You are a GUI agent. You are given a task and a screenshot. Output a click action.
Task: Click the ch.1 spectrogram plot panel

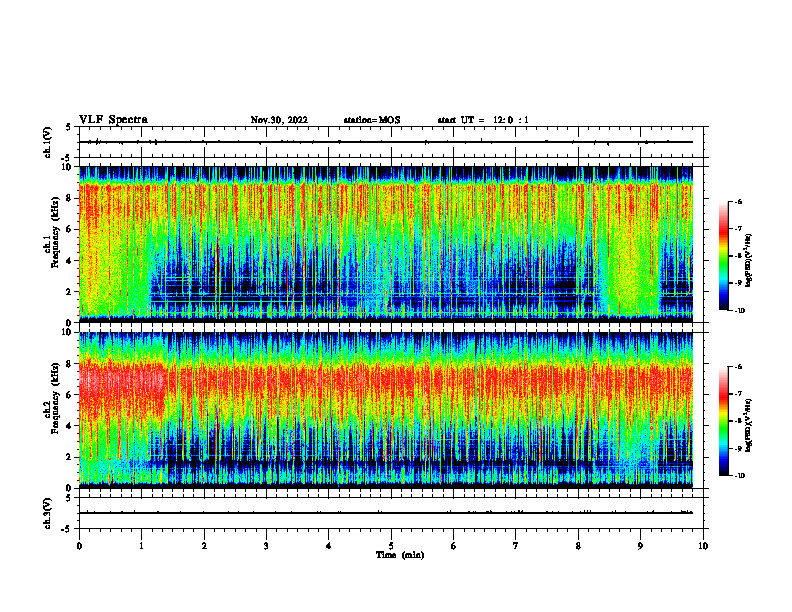(386, 244)
